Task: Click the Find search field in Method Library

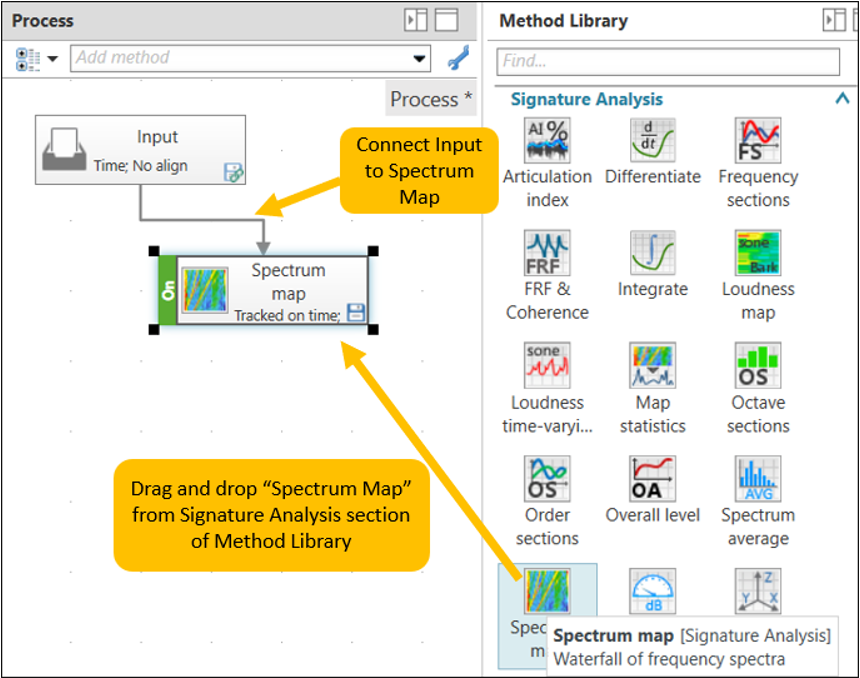Action: click(668, 61)
